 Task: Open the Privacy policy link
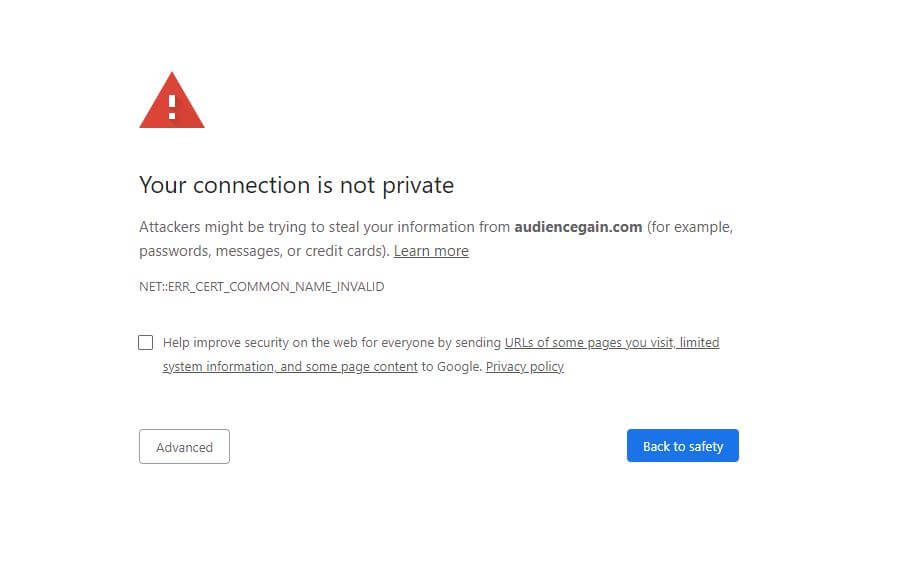[525, 367]
